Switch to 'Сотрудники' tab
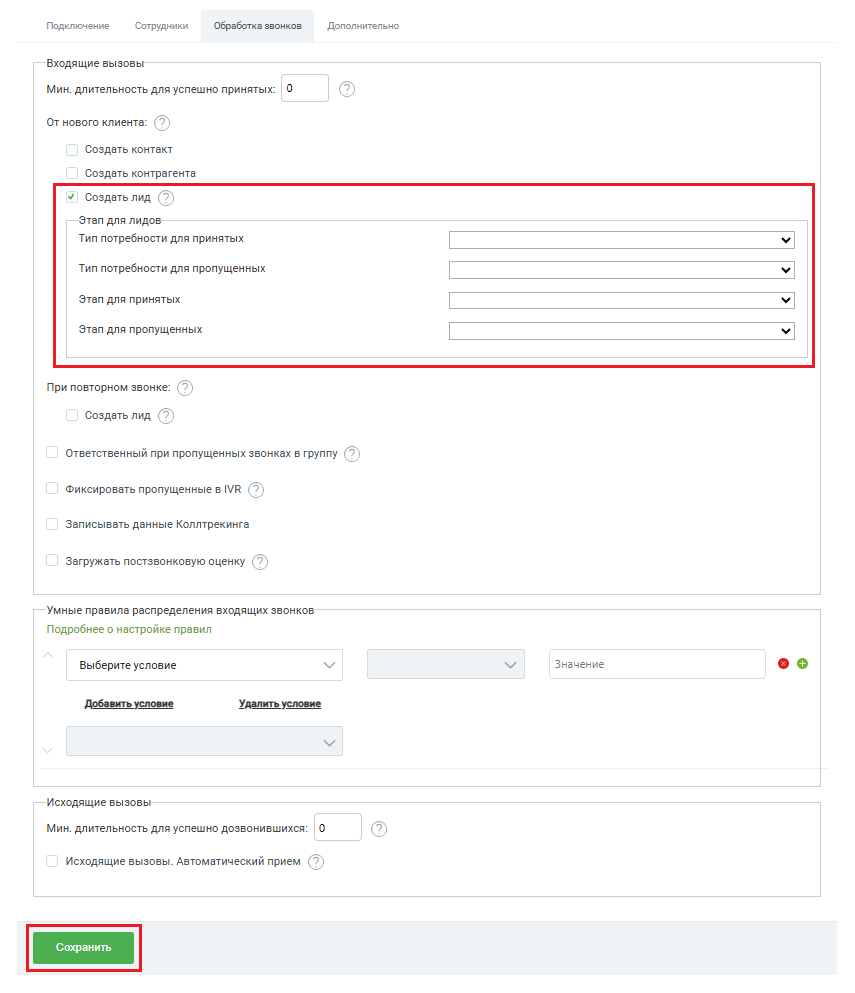Screen dimensions: 855x993 pyautogui.click(x=162, y=26)
